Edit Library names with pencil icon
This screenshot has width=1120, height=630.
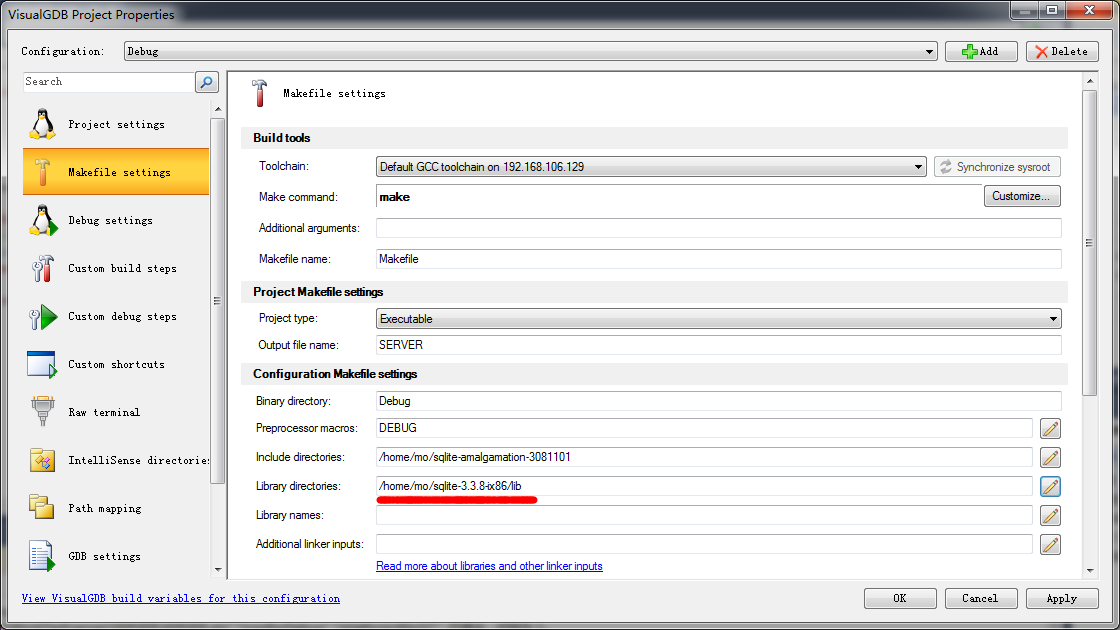pos(1050,516)
